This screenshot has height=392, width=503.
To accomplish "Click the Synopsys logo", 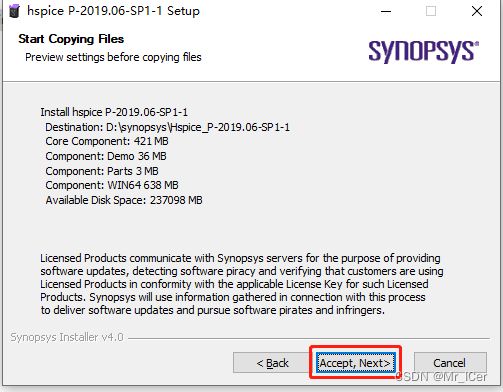I will [x=424, y=51].
